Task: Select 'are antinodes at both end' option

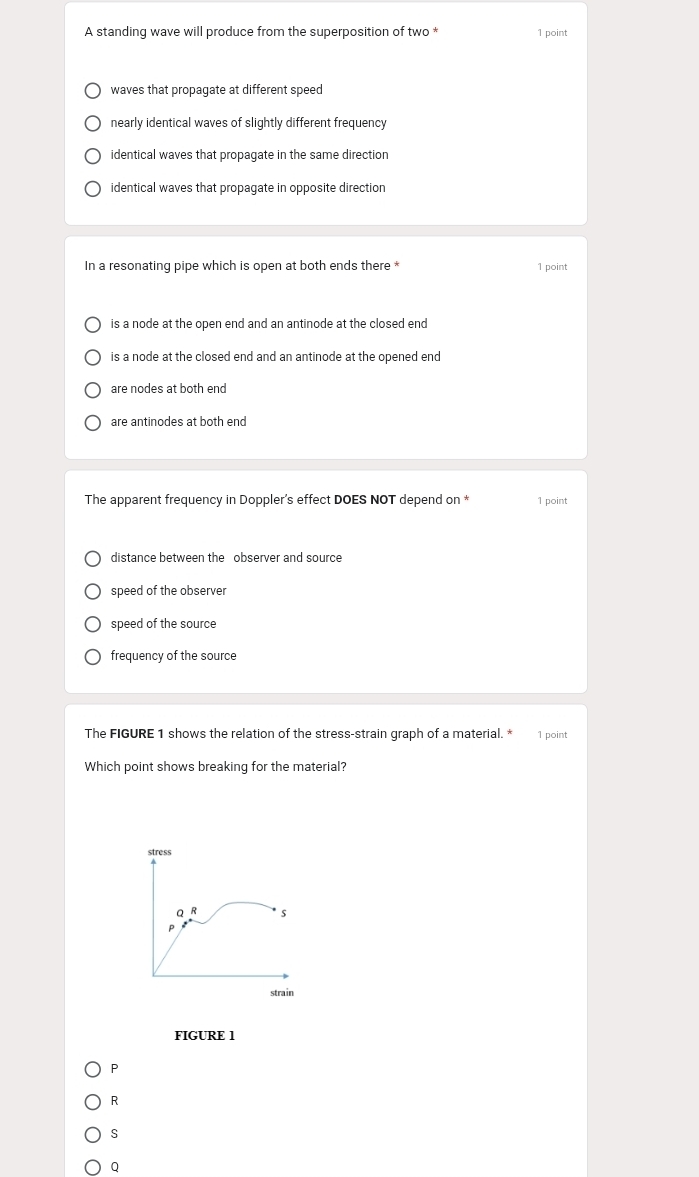Action: [x=93, y=423]
